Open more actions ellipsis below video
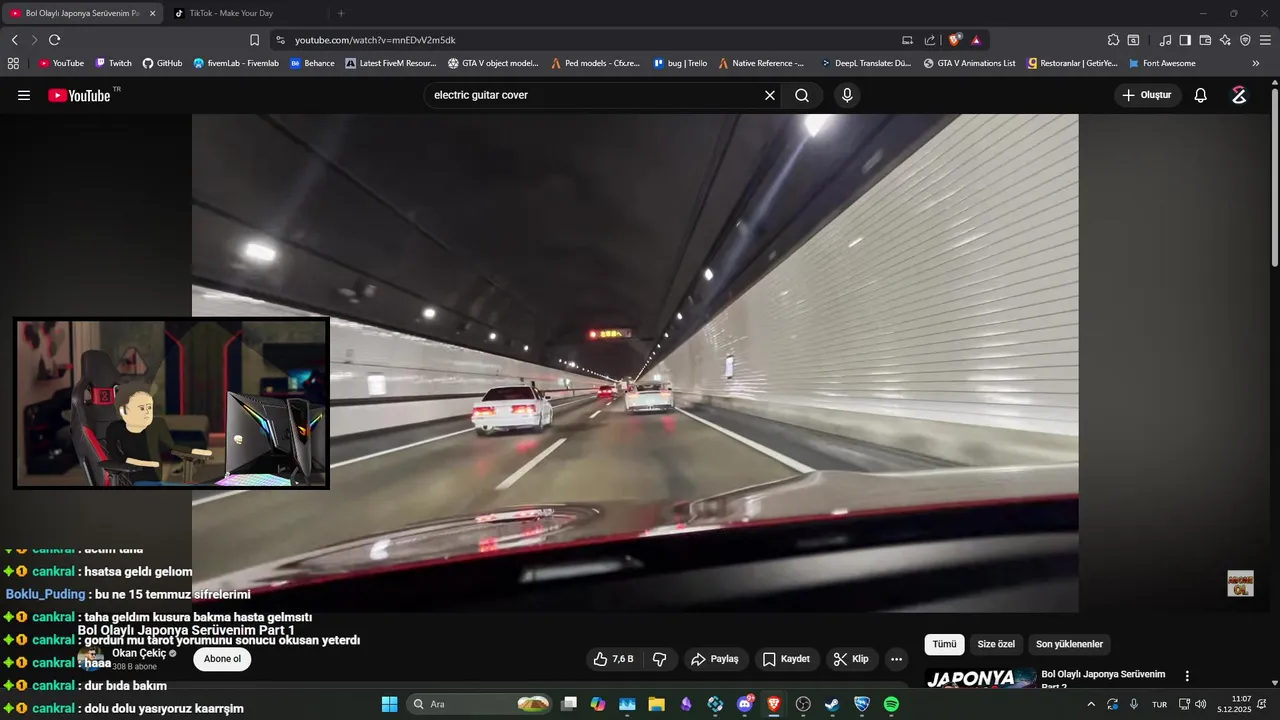Screen dimensions: 1280x720 point(896,659)
